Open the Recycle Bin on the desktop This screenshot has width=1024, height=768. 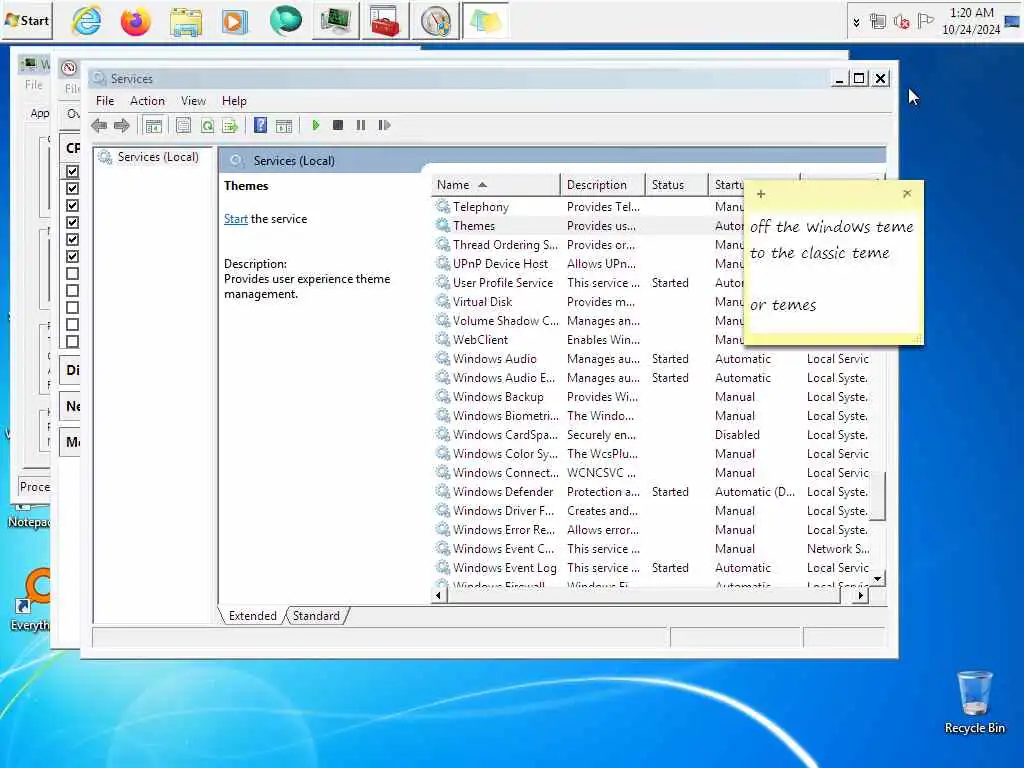tap(974, 702)
